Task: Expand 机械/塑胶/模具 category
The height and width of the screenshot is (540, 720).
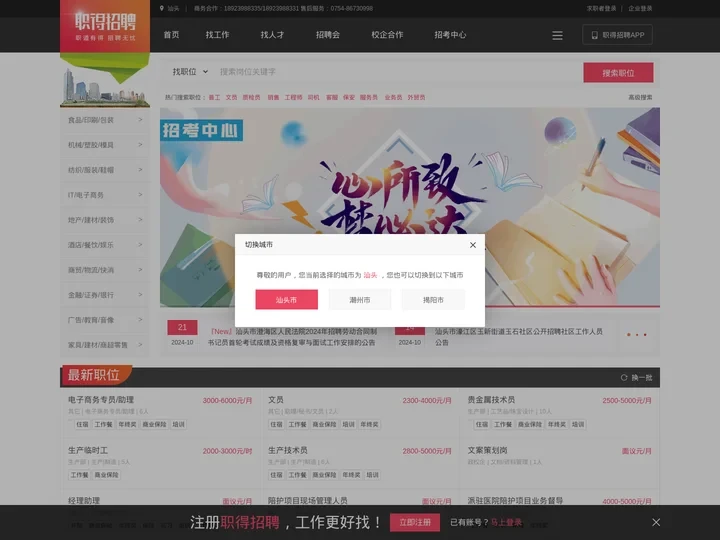Action: [105, 145]
